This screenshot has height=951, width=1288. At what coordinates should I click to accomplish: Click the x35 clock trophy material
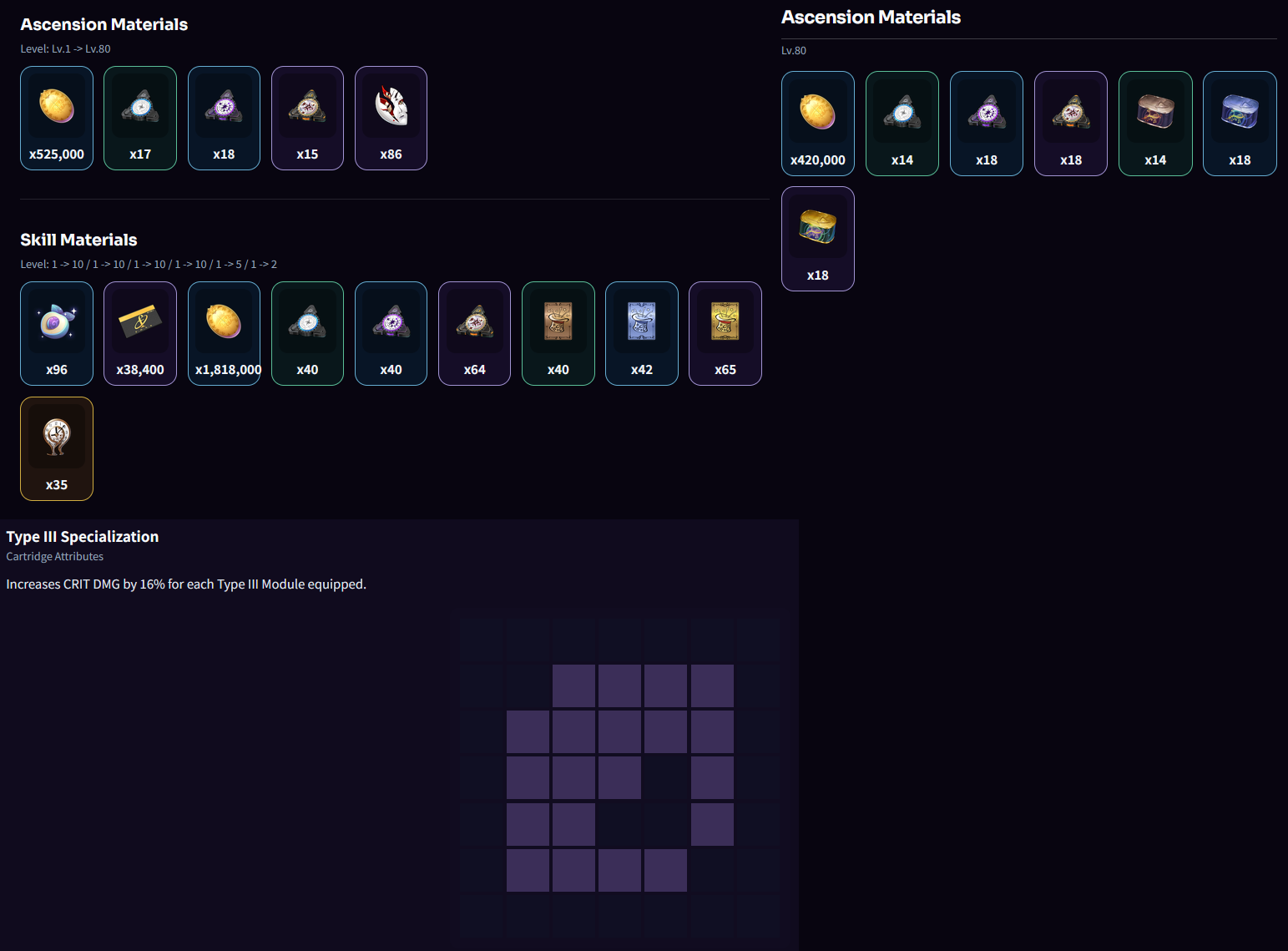click(57, 449)
